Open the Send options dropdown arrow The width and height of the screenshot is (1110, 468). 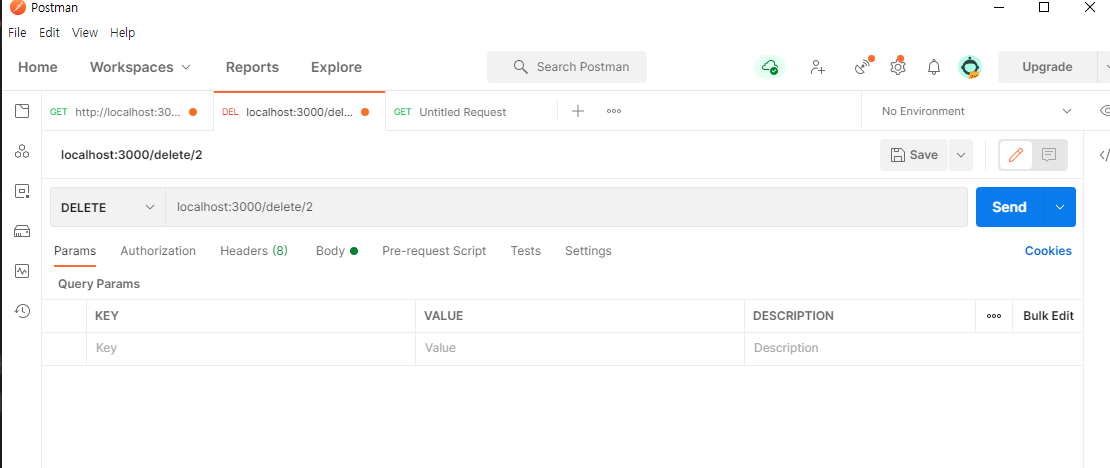point(1060,207)
